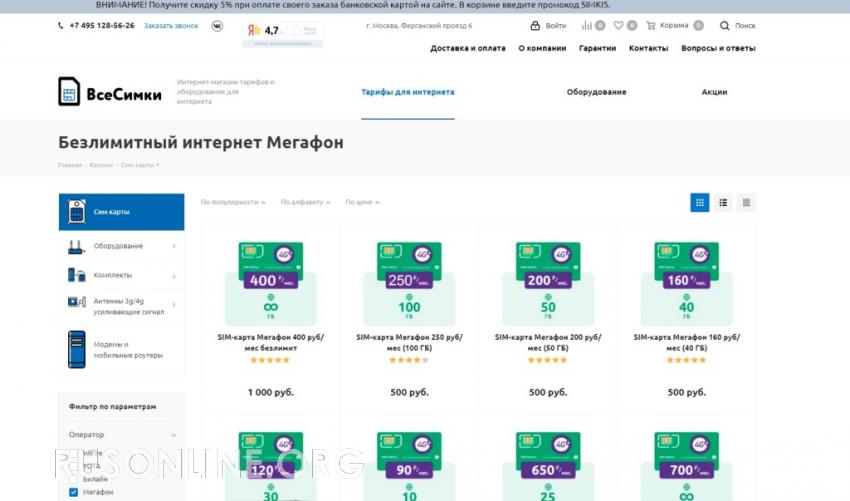Open the comparison bar-chart icon
850x501 pixels.
pos(587,25)
